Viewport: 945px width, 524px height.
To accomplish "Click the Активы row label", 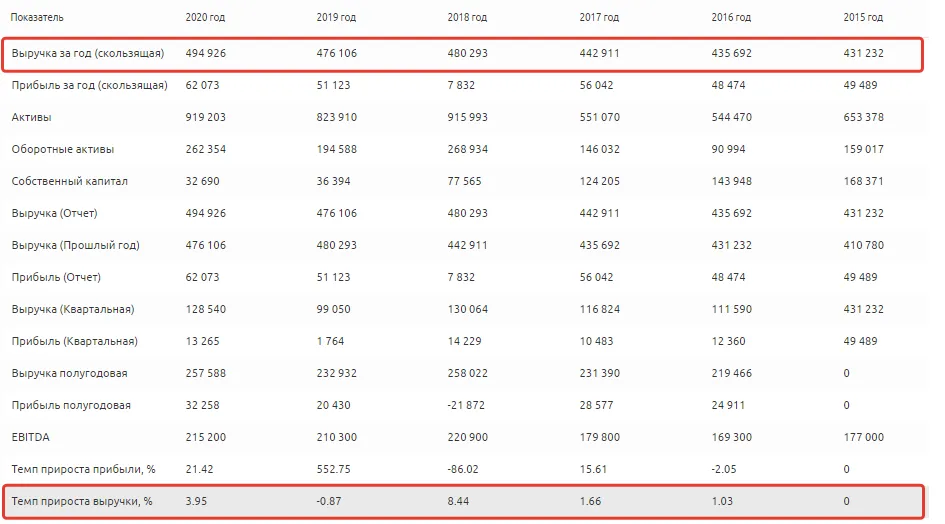I will click(x=31, y=117).
